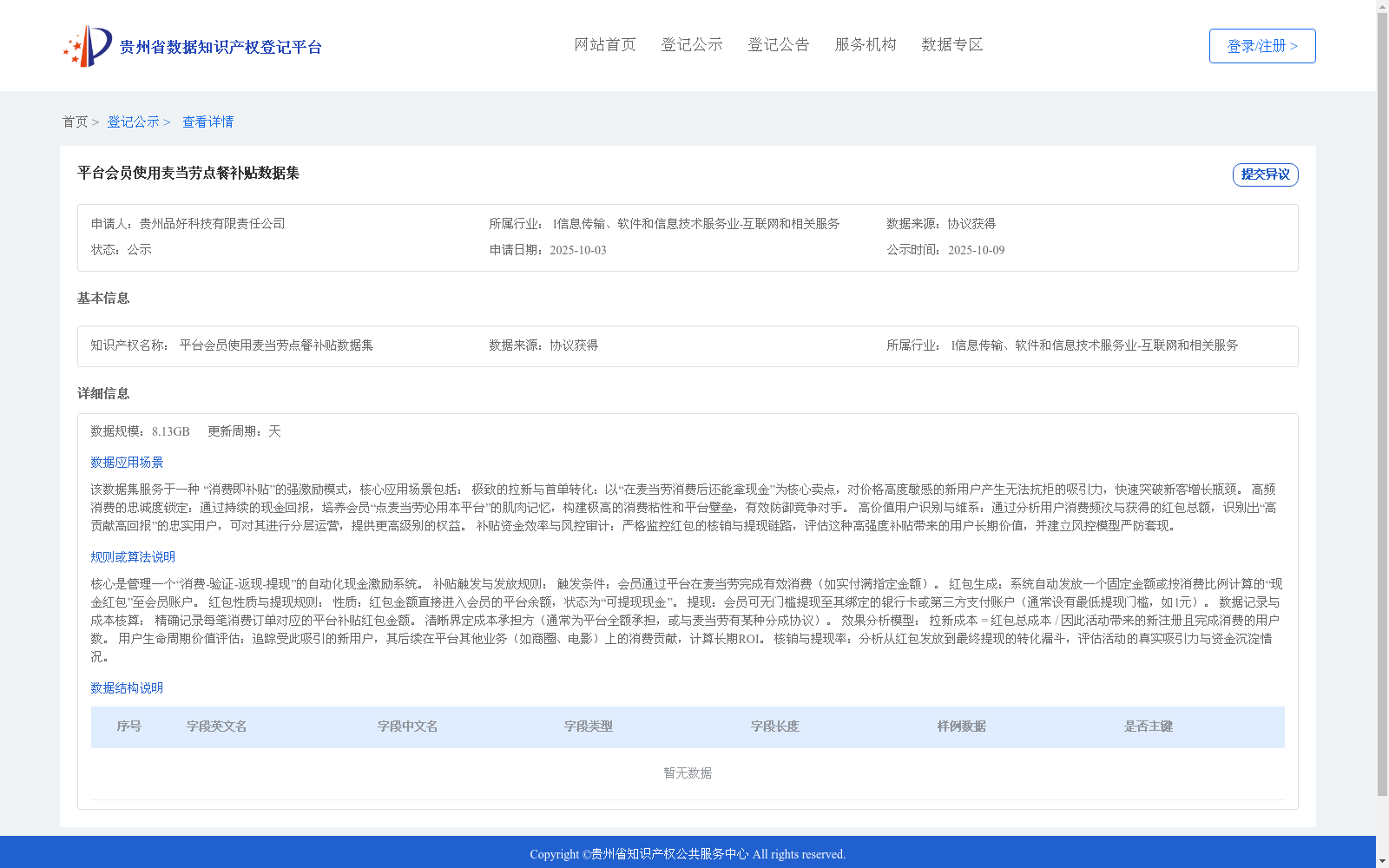Viewport: 1389px width, 868px height.
Task: Click the scrollbar down arrow
Action: coord(1382,861)
